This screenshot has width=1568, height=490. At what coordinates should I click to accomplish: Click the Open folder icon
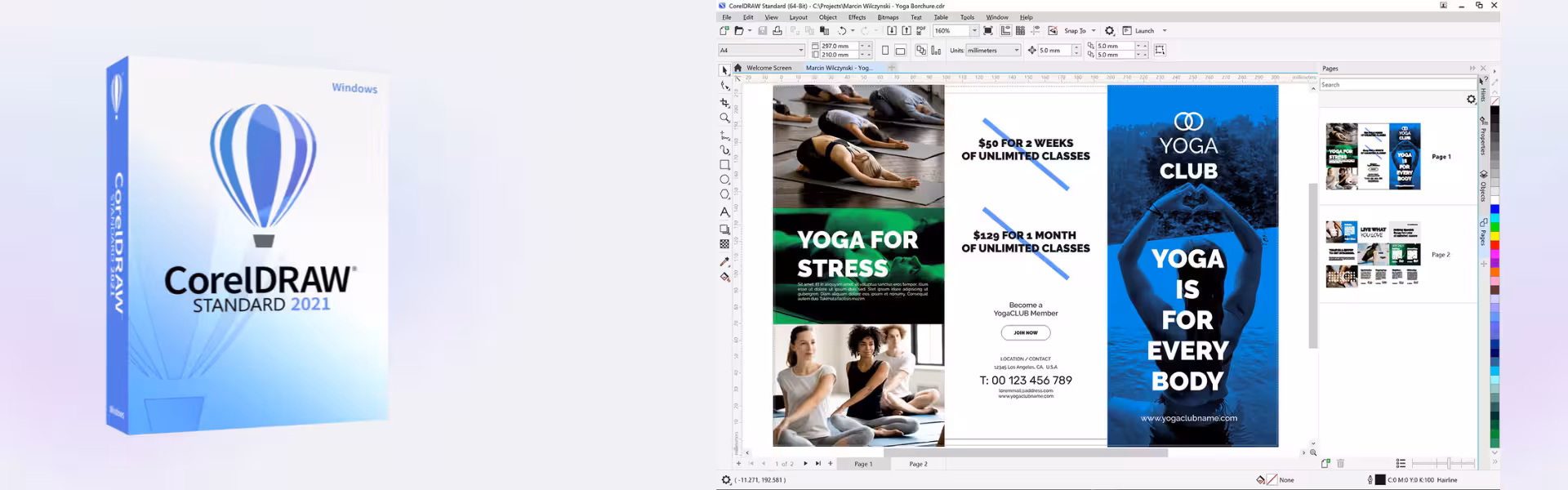click(739, 31)
